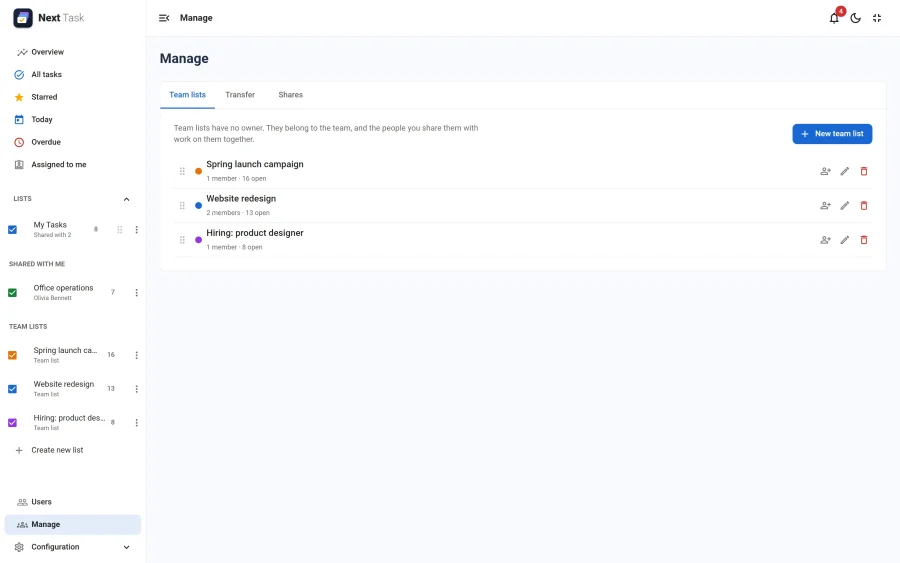Open sidebar Website redesign three-dot menu
The height and width of the screenshot is (563, 900).
137,389
